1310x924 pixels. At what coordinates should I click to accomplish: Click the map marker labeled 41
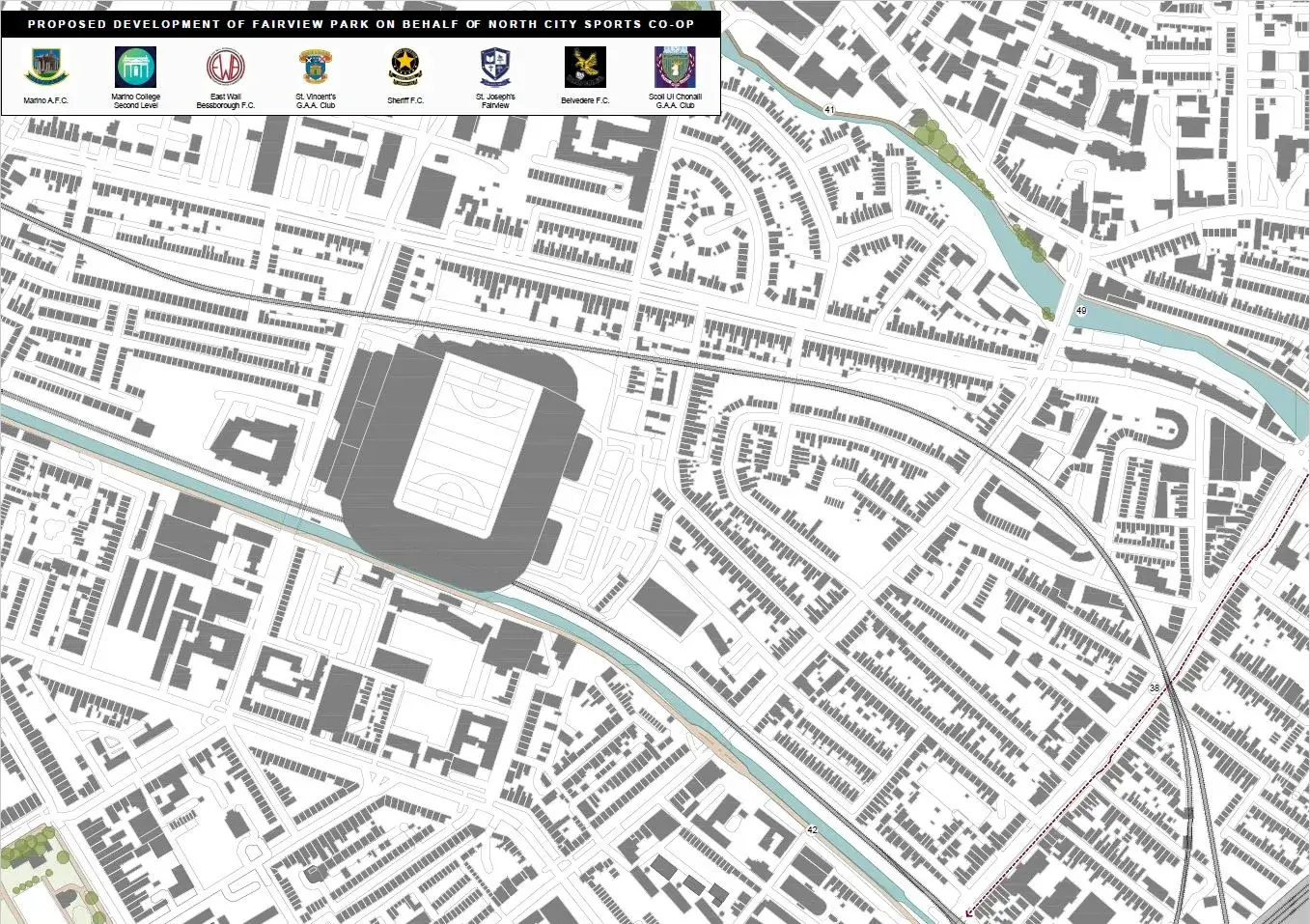(829, 110)
